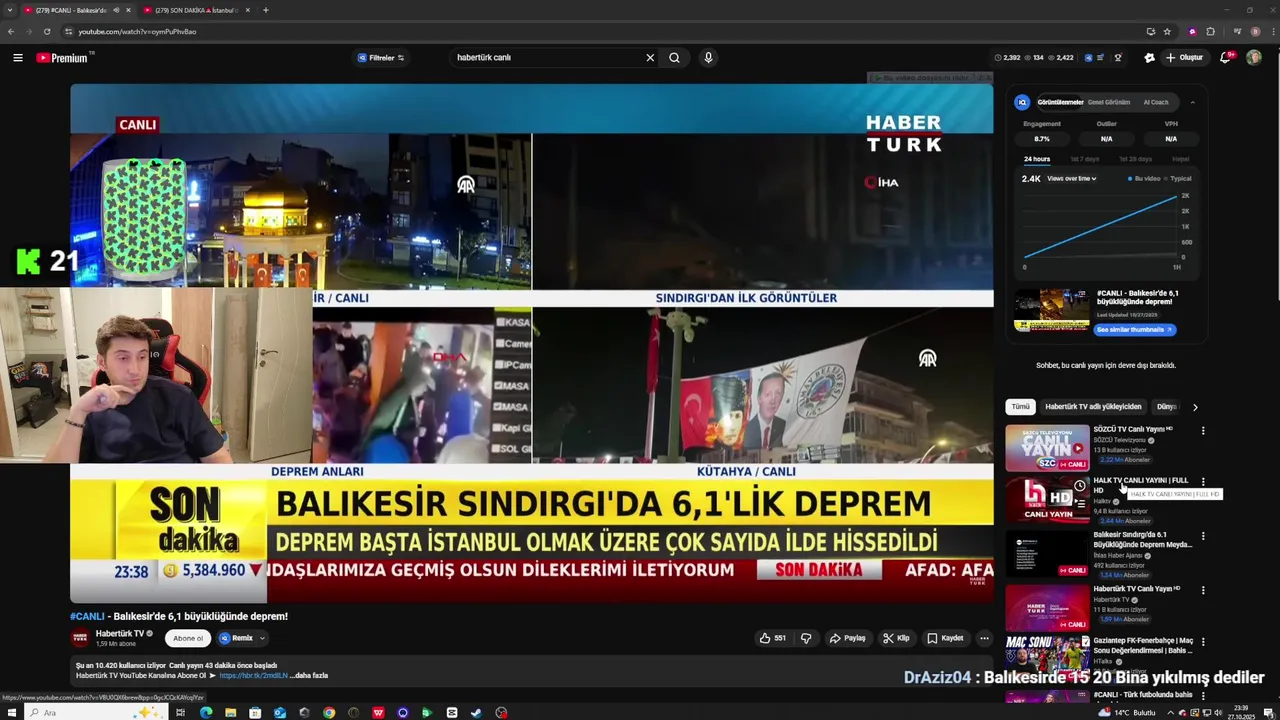
Task: Mute the first tab's speaker icon
Action: (x=116, y=10)
